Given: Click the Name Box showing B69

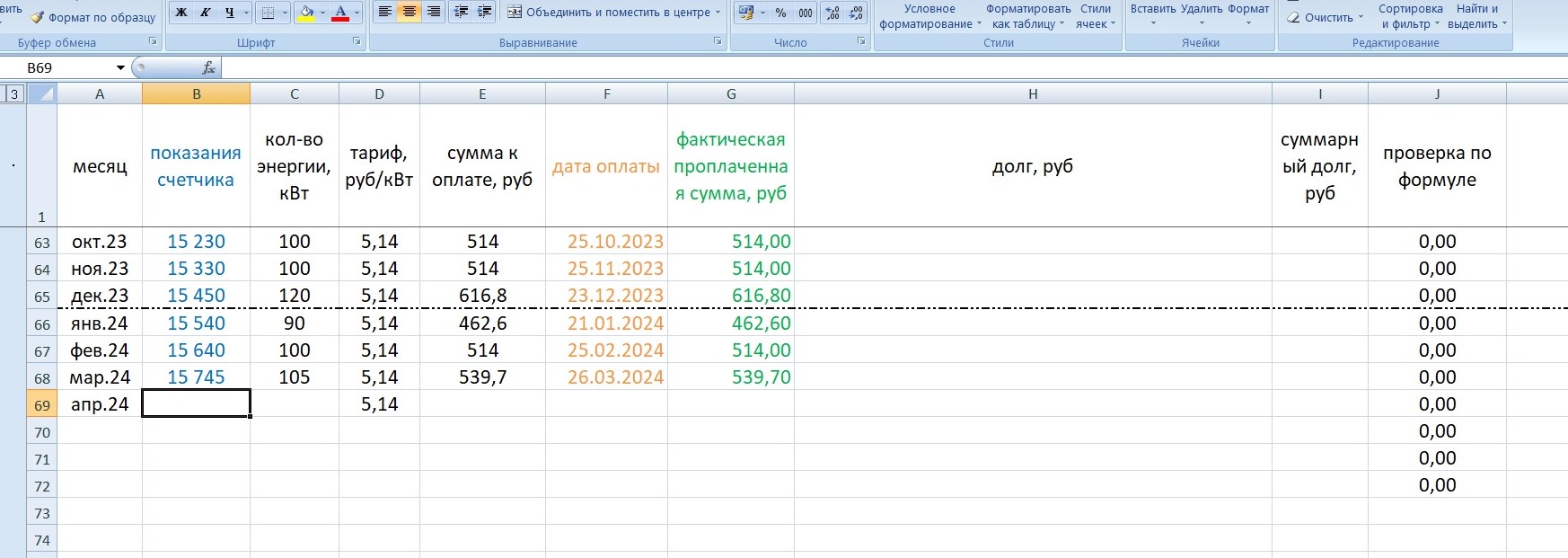Looking at the screenshot, I should click(x=57, y=67).
